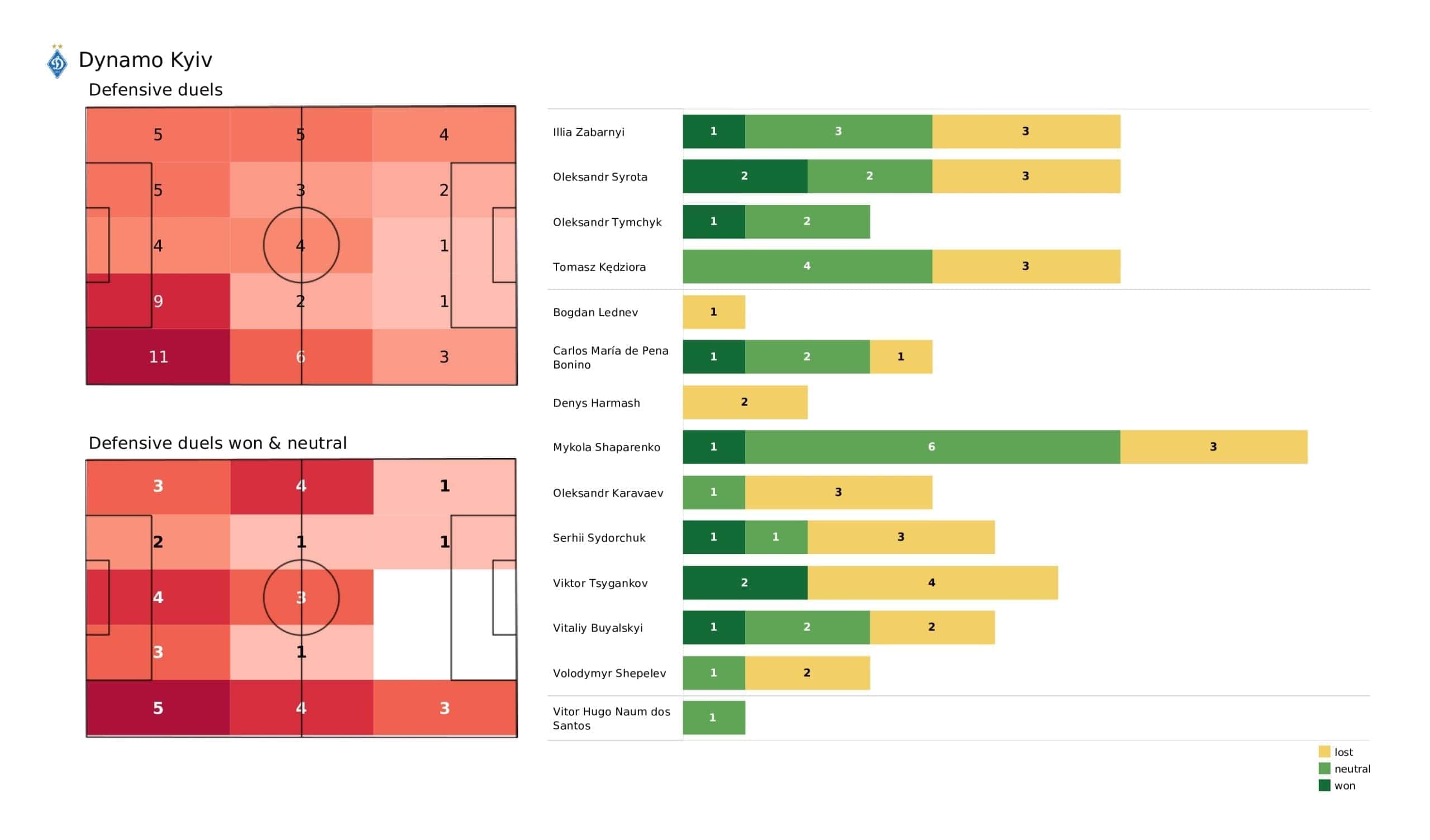
Task: Click the 'Dynamo Kyiv' team title
Action: point(145,60)
